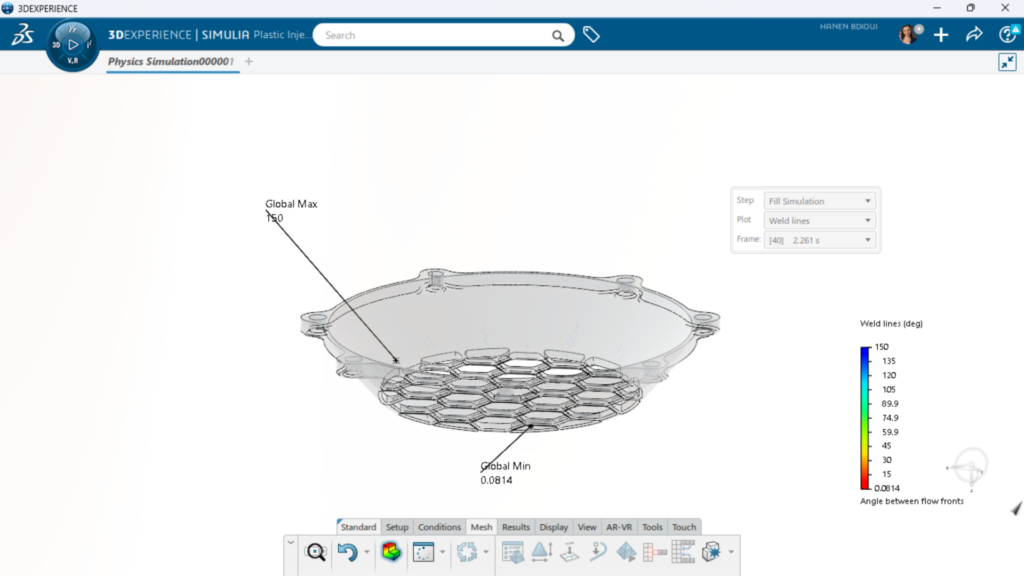Screen dimensions: 1024x576
Task: Switch to the Display tab
Action: (x=554, y=527)
